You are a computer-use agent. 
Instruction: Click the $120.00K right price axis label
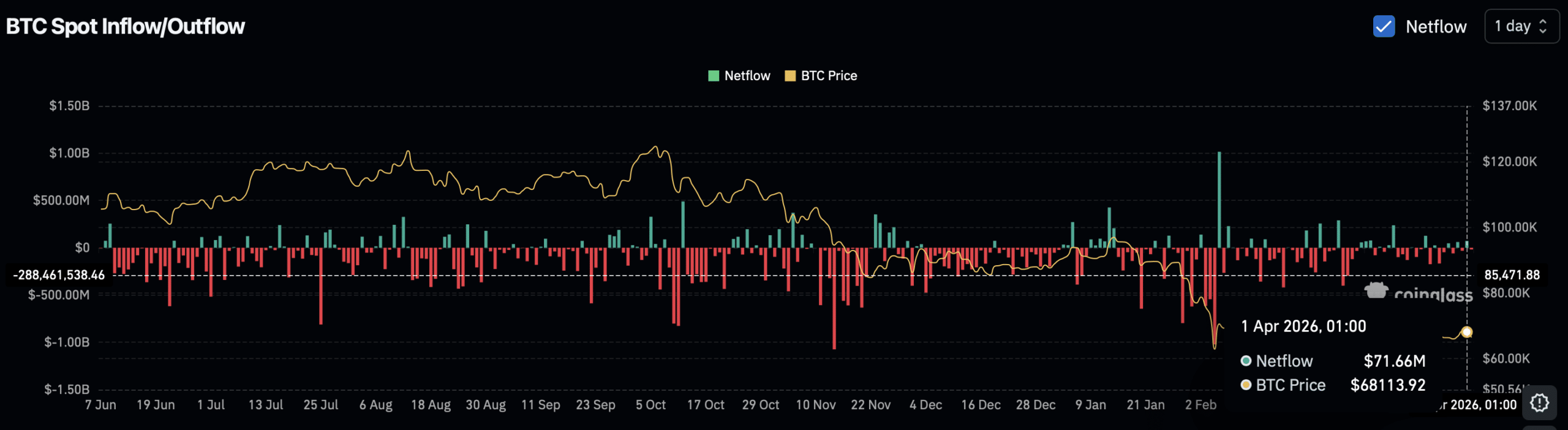(1509, 162)
